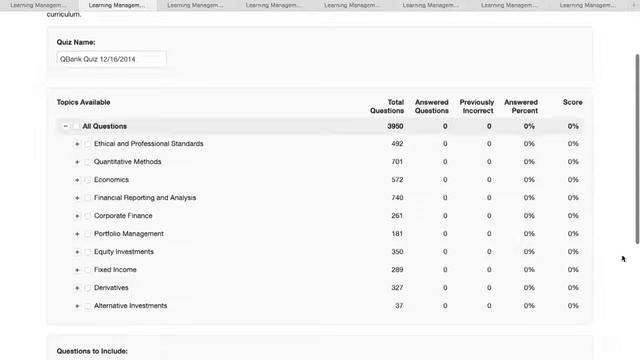Select the Portfolio Management checkbox
The height and width of the screenshot is (360, 640).
(x=87, y=234)
